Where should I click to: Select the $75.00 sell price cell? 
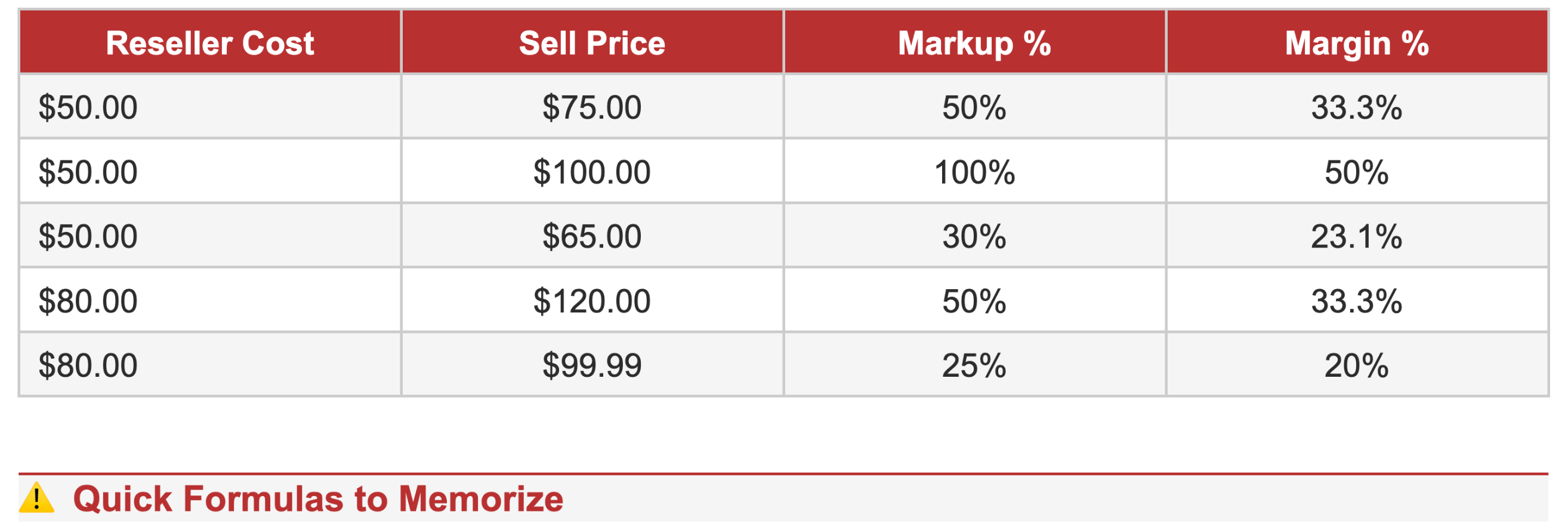[592, 107]
